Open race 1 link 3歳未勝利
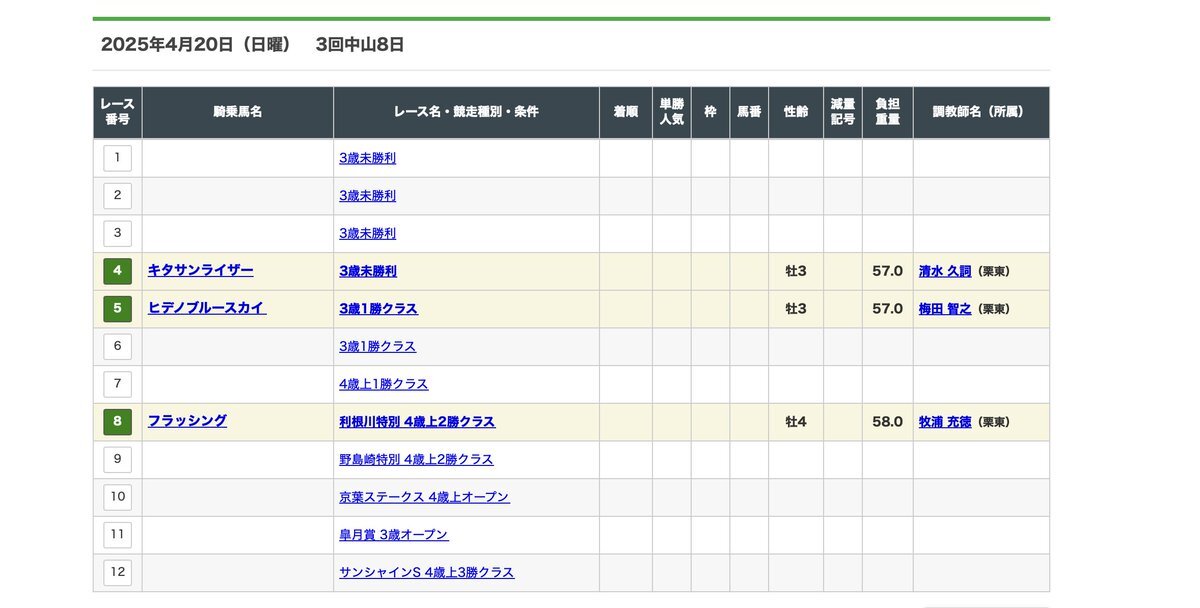The width and height of the screenshot is (1200, 608). point(367,158)
